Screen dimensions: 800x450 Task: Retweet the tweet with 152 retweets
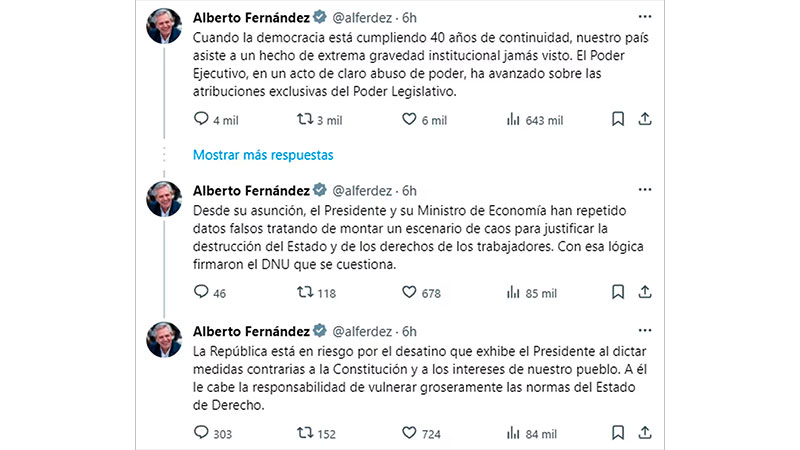click(x=306, y=432)
